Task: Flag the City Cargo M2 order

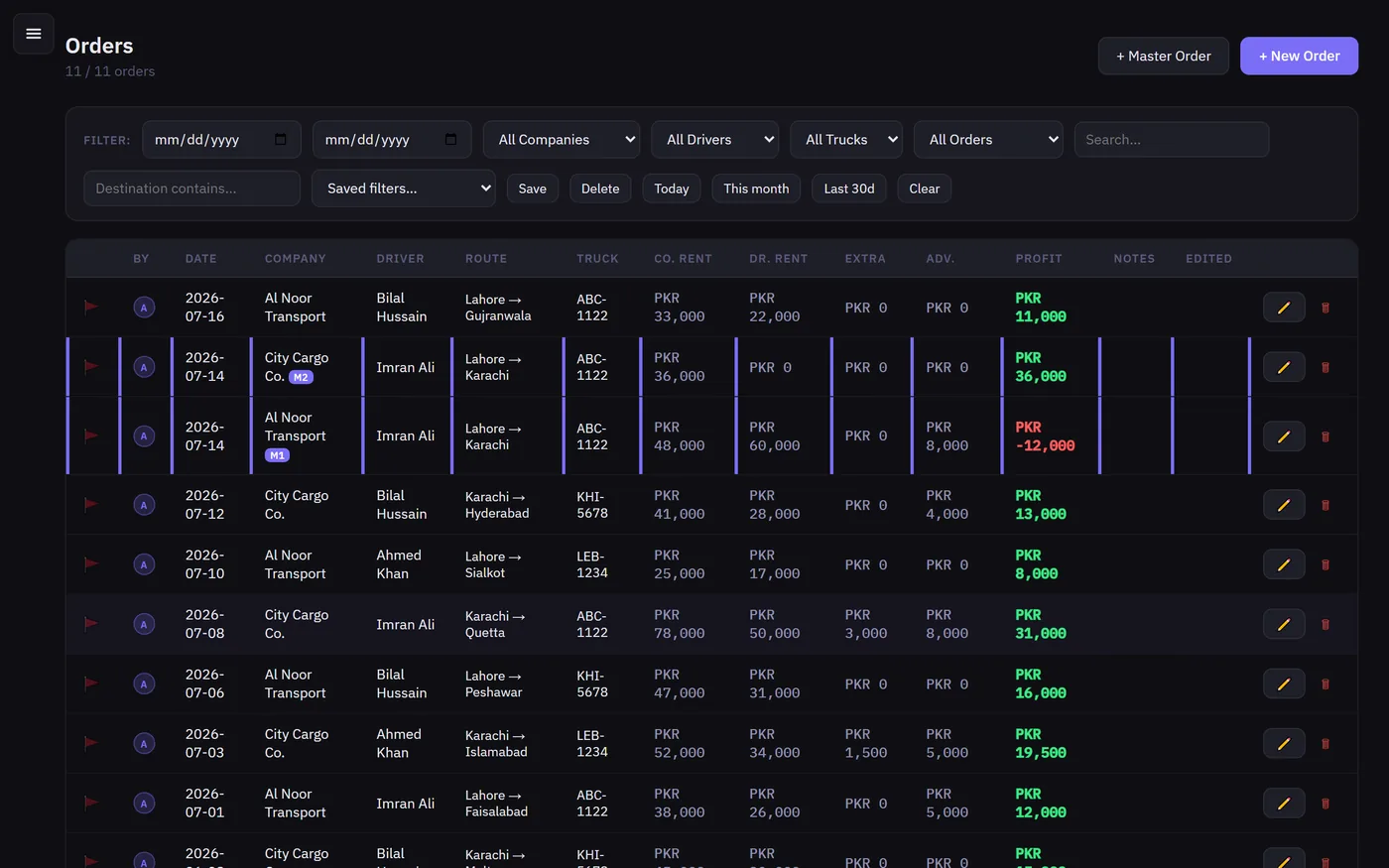Action: tap(91, 366)
